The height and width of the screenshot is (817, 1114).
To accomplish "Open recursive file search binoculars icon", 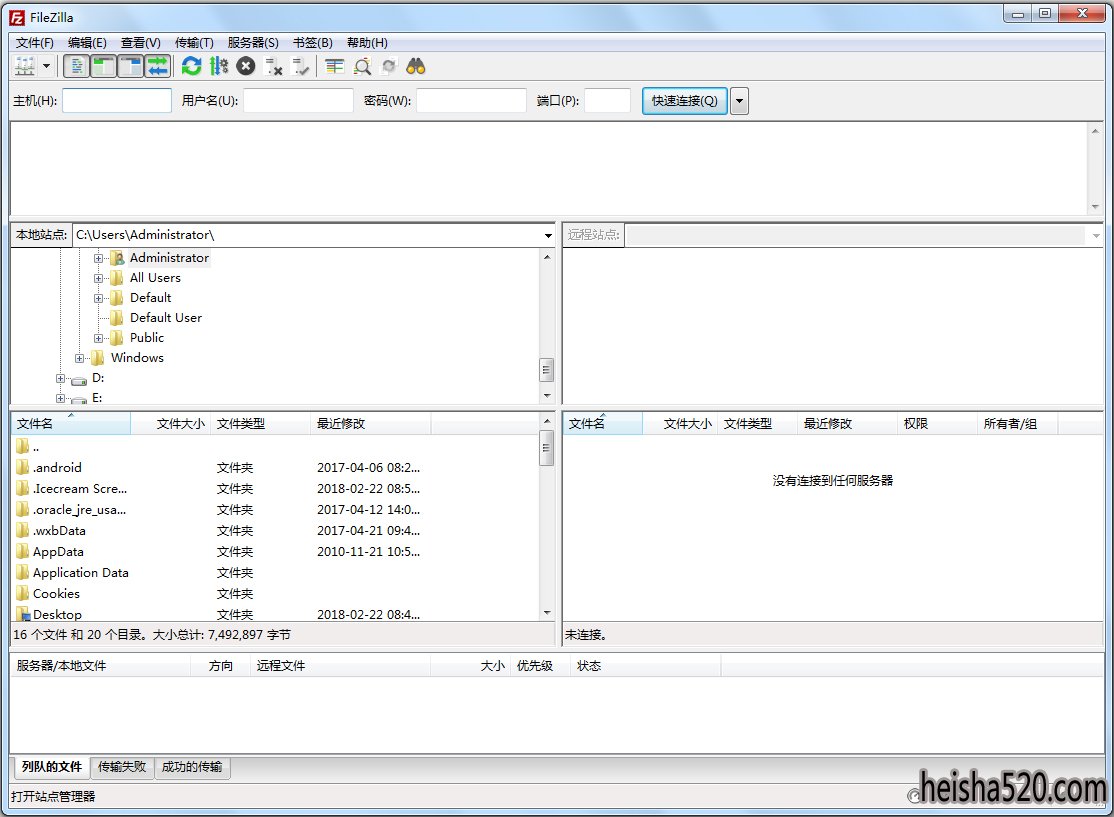I will pyautogui.click(x=416, y=67).
